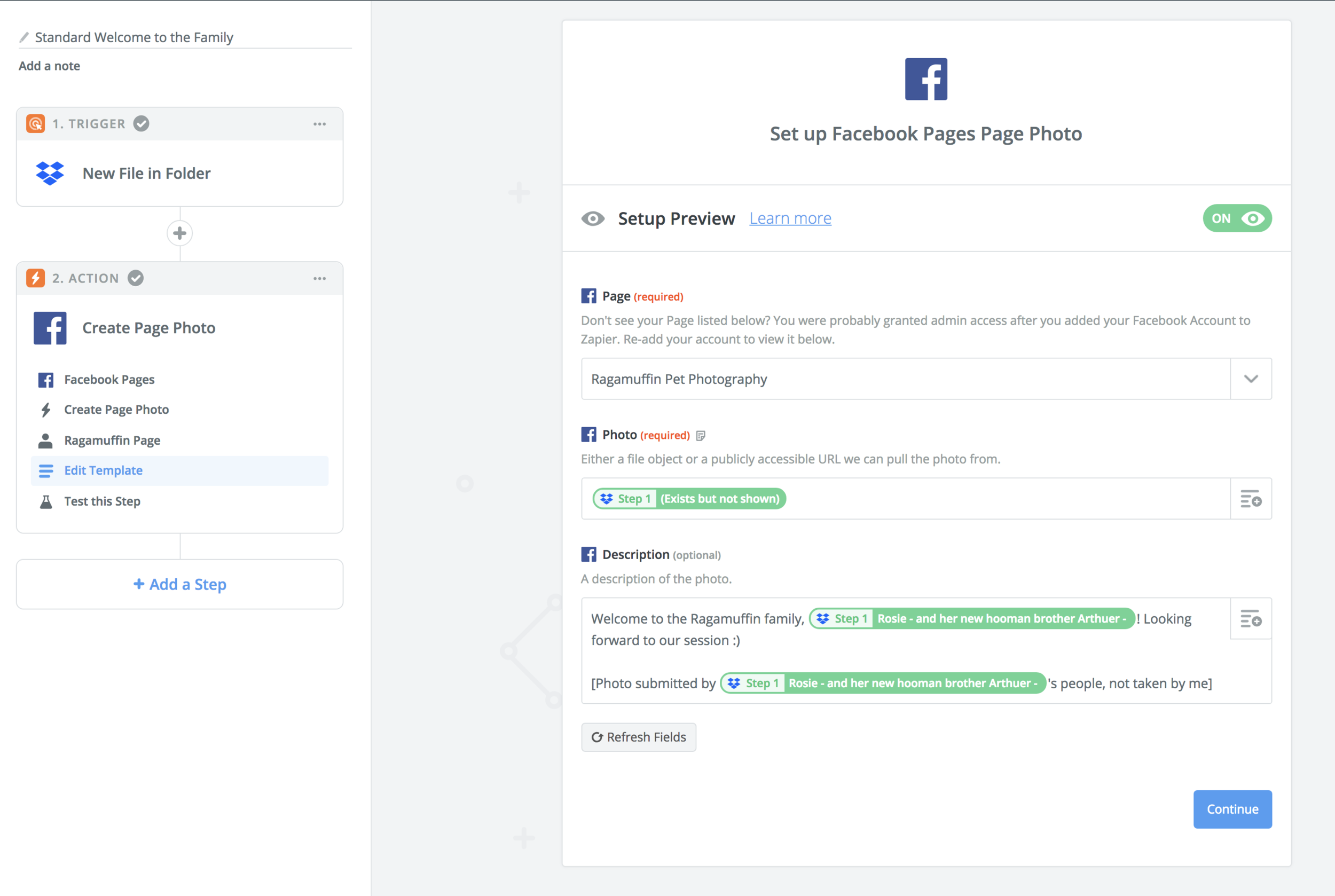This screenshot has height=896, width=1335.
Task: Click inside the Photo input field
Action: click(x=906, y=499)
